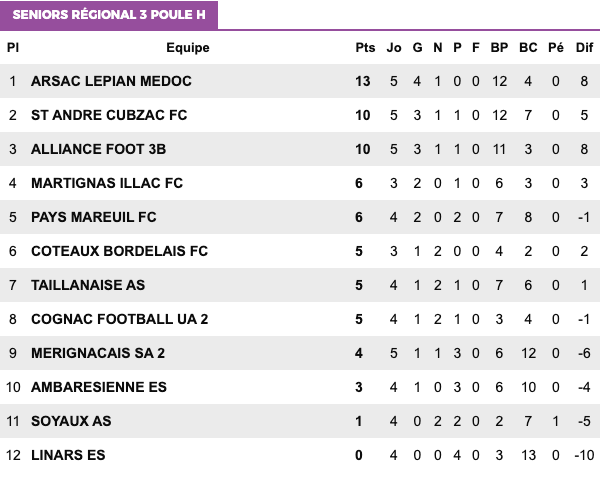This screenshot has height=483, width=604.
Task: Click the Jo matches played column header
Action: (x=394, y=47)
